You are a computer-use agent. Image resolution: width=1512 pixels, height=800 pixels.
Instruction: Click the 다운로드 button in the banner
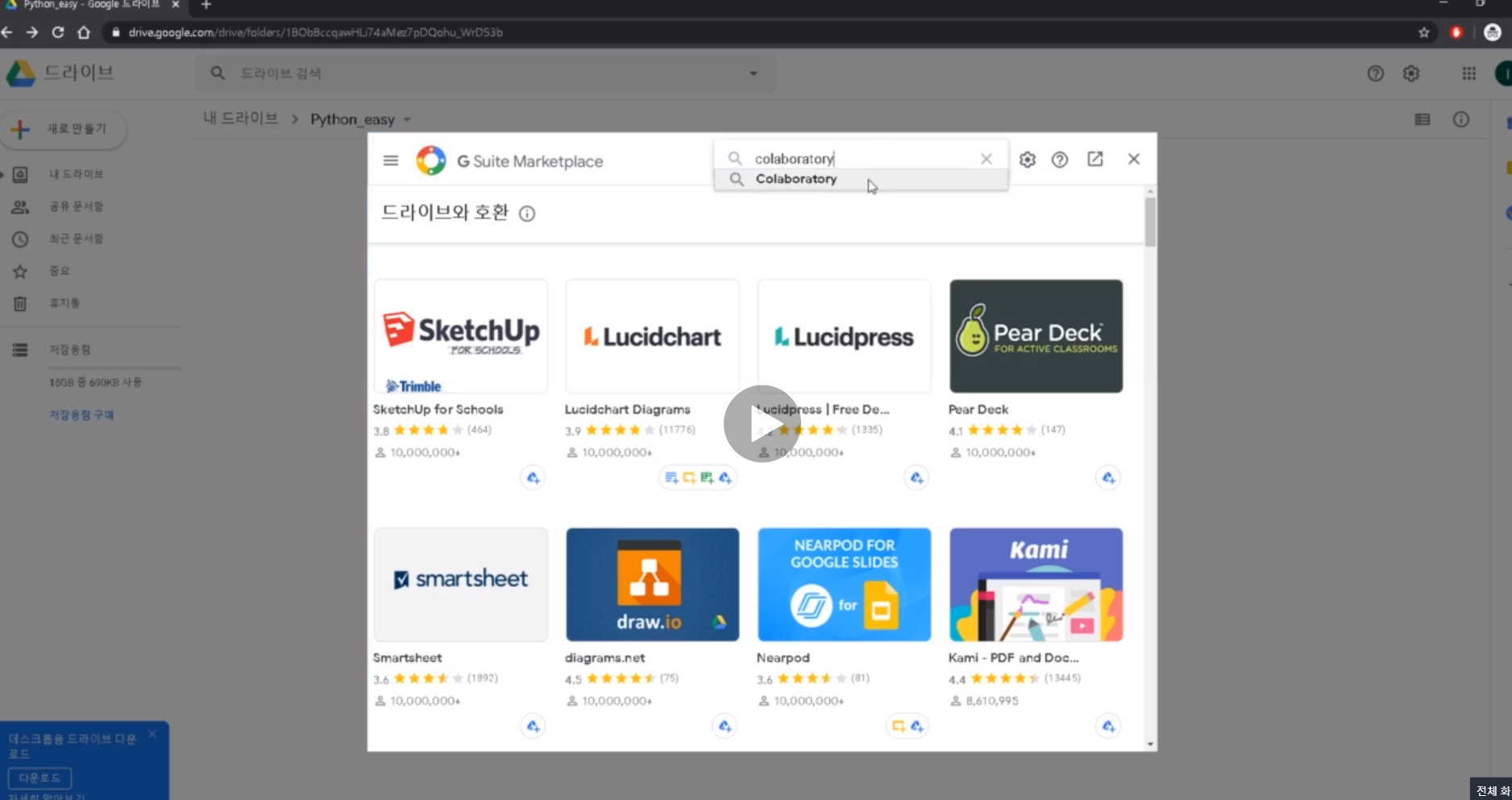pyautogui.click(x=39, y=778)
